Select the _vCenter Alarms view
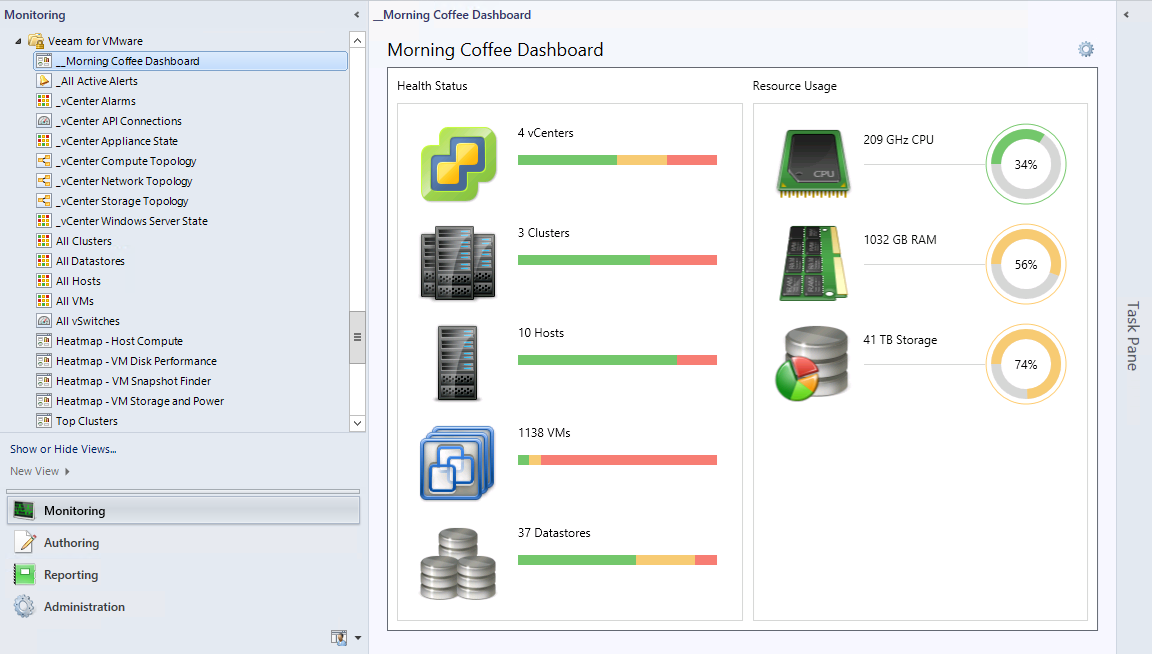Viewport: 1152px width, 654px height. (x=96, y=101)
